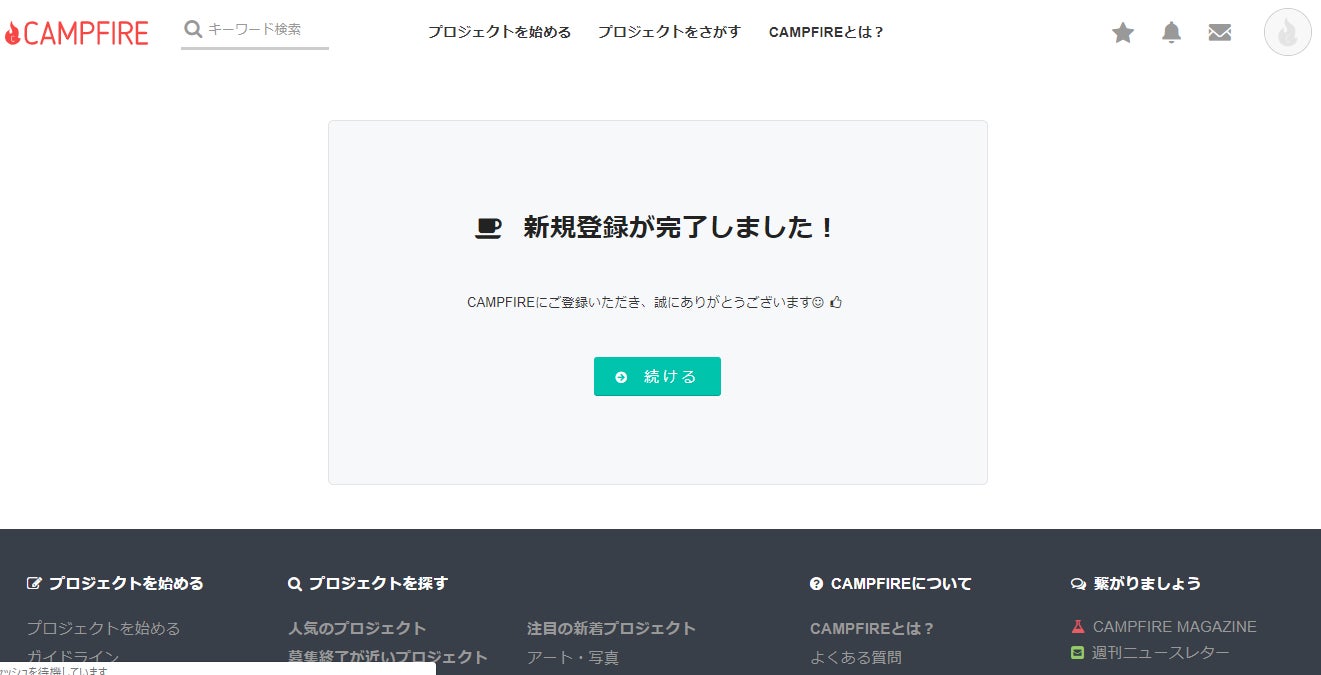
Task: Open CAMPFIRE MAGAZINE link
Action: (1174, 627)
